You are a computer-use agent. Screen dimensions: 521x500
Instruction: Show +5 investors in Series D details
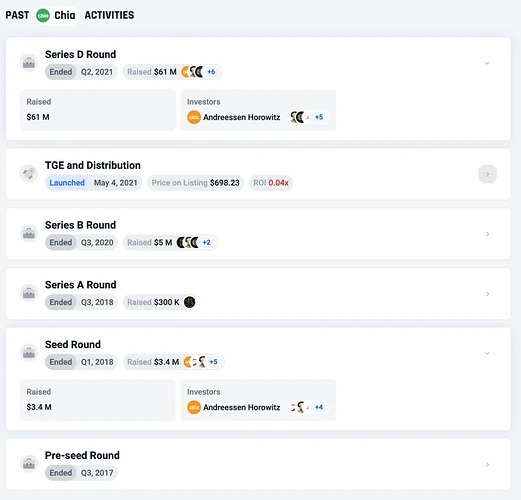pyautogui.click(x=319, y=117)
